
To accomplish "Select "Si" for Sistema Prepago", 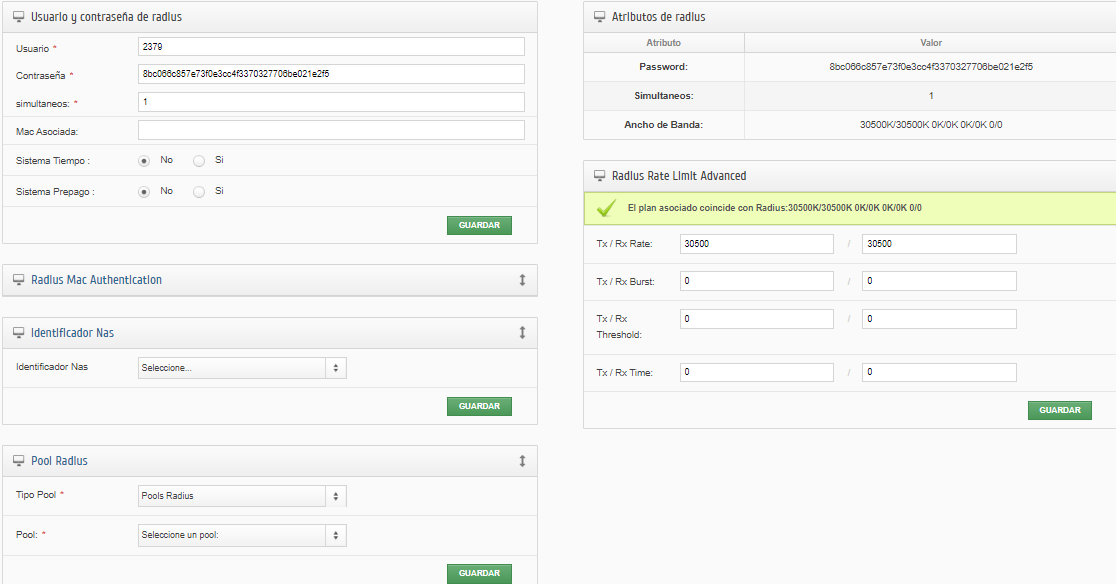I will point(198,191).
